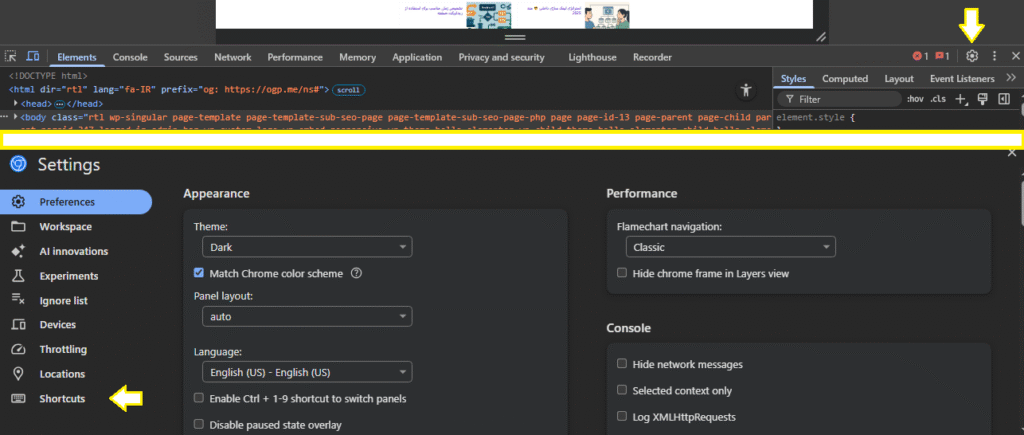Enable Ctrl + 1-9 shortcut to switch panels
Screen dimensions: 1024x435
199,398
